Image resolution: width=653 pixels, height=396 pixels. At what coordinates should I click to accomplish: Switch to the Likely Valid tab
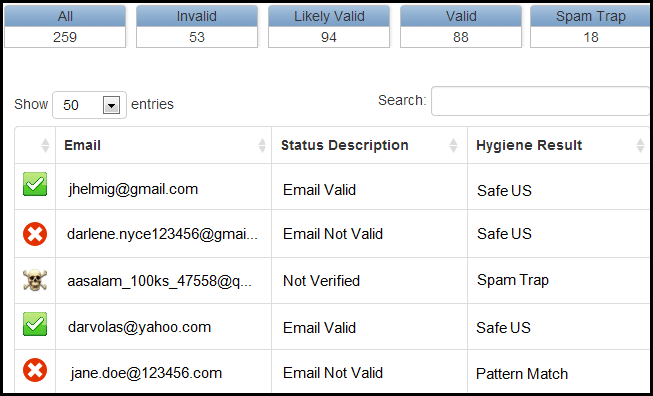[x=329, y=27]
